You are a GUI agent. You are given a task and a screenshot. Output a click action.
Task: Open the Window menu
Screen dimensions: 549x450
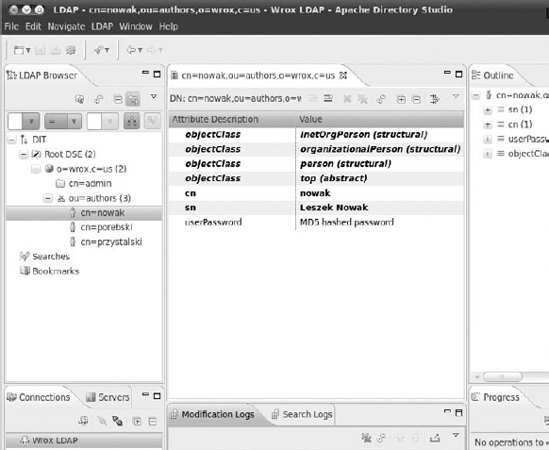click(x=135, y=27)
